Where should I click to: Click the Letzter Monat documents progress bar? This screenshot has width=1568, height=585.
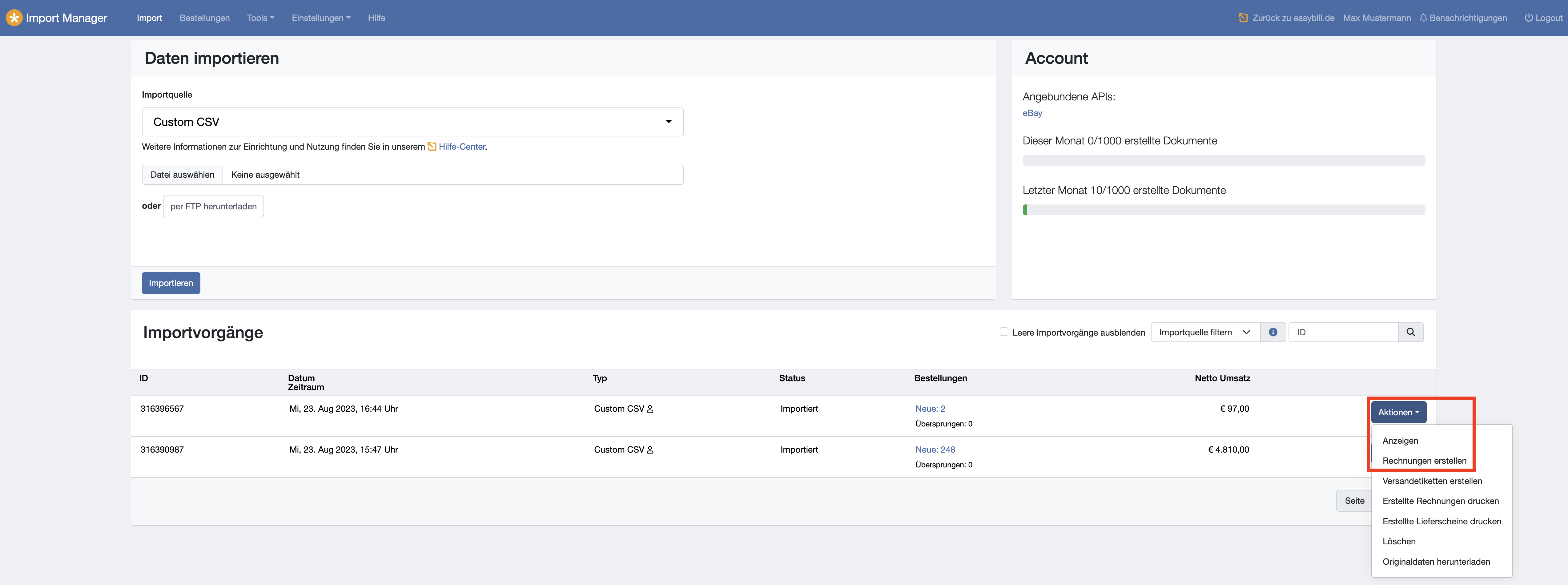point(1224,210)
